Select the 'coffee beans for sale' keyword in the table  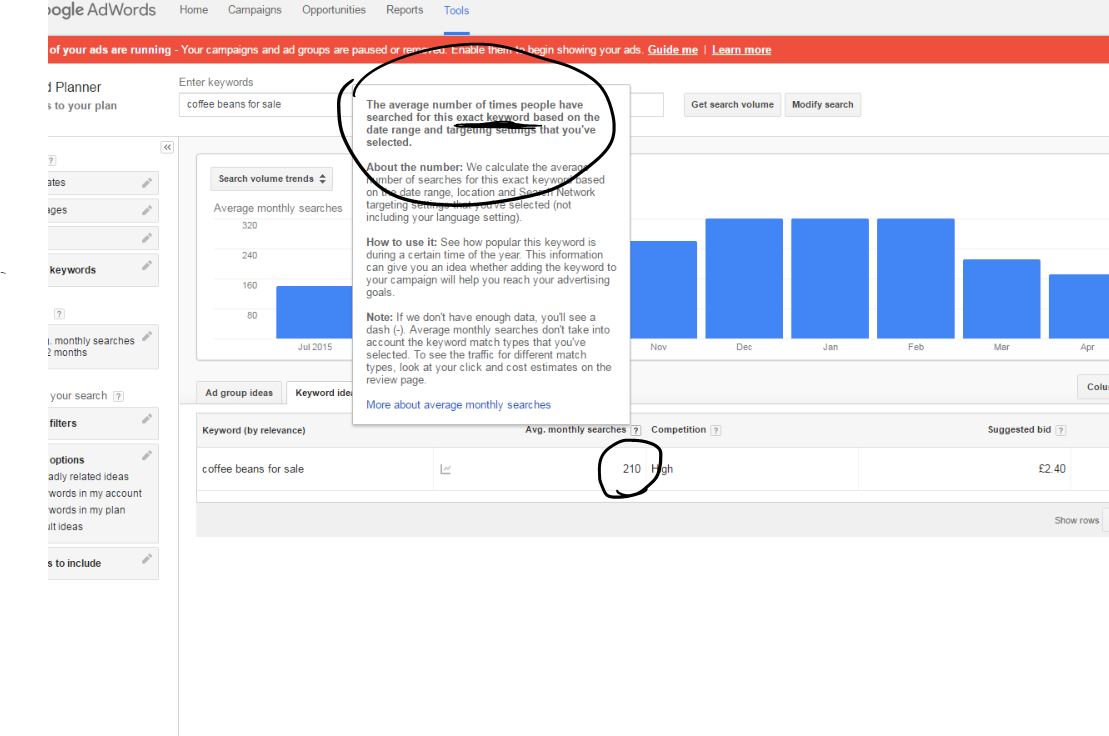(252, 469)
